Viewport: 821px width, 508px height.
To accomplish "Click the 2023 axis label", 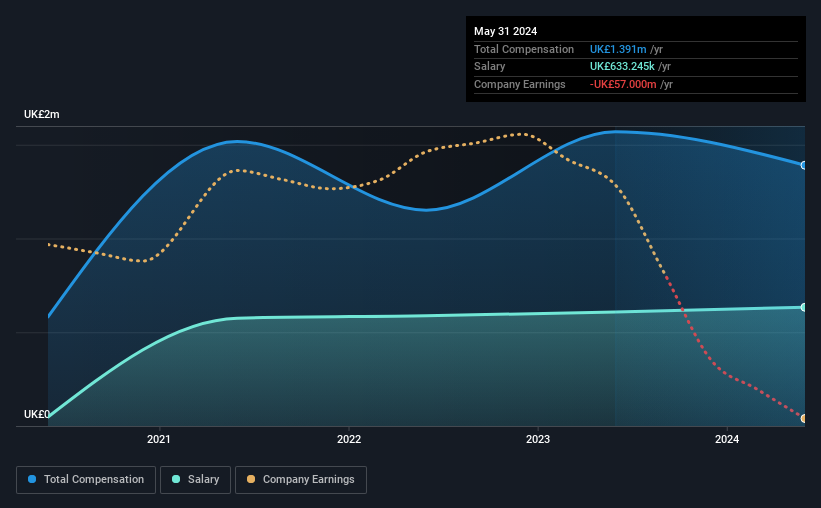I will click(538, 439).
